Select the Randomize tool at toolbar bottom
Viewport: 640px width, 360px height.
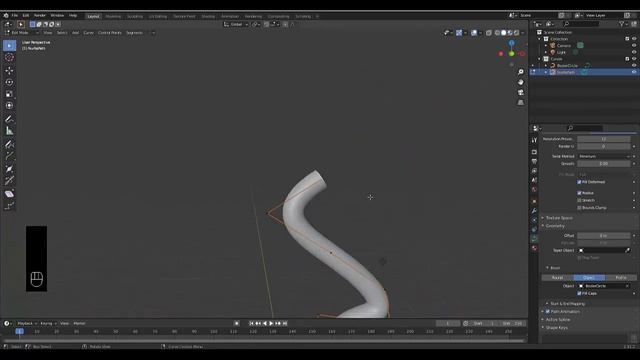click(x=9, y=206)
